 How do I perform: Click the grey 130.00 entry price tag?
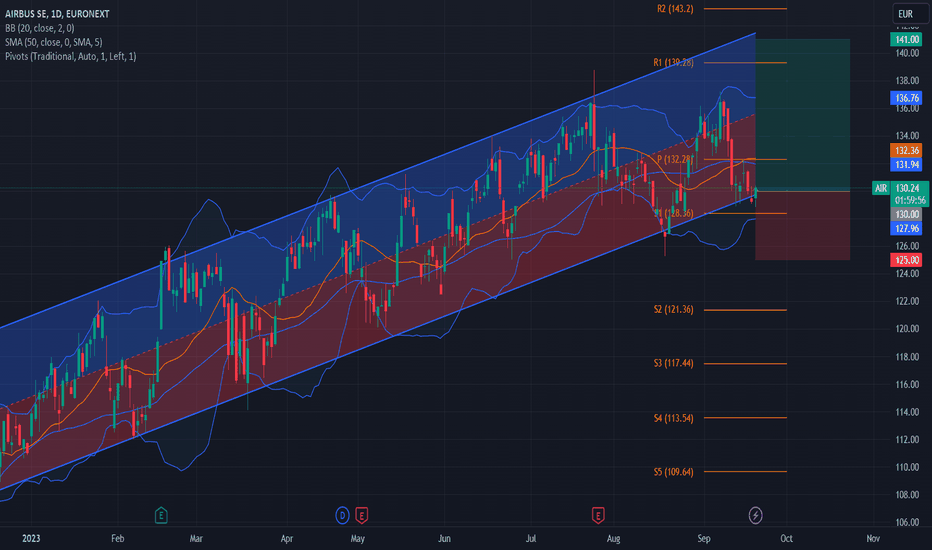click(x=907, y=214)
